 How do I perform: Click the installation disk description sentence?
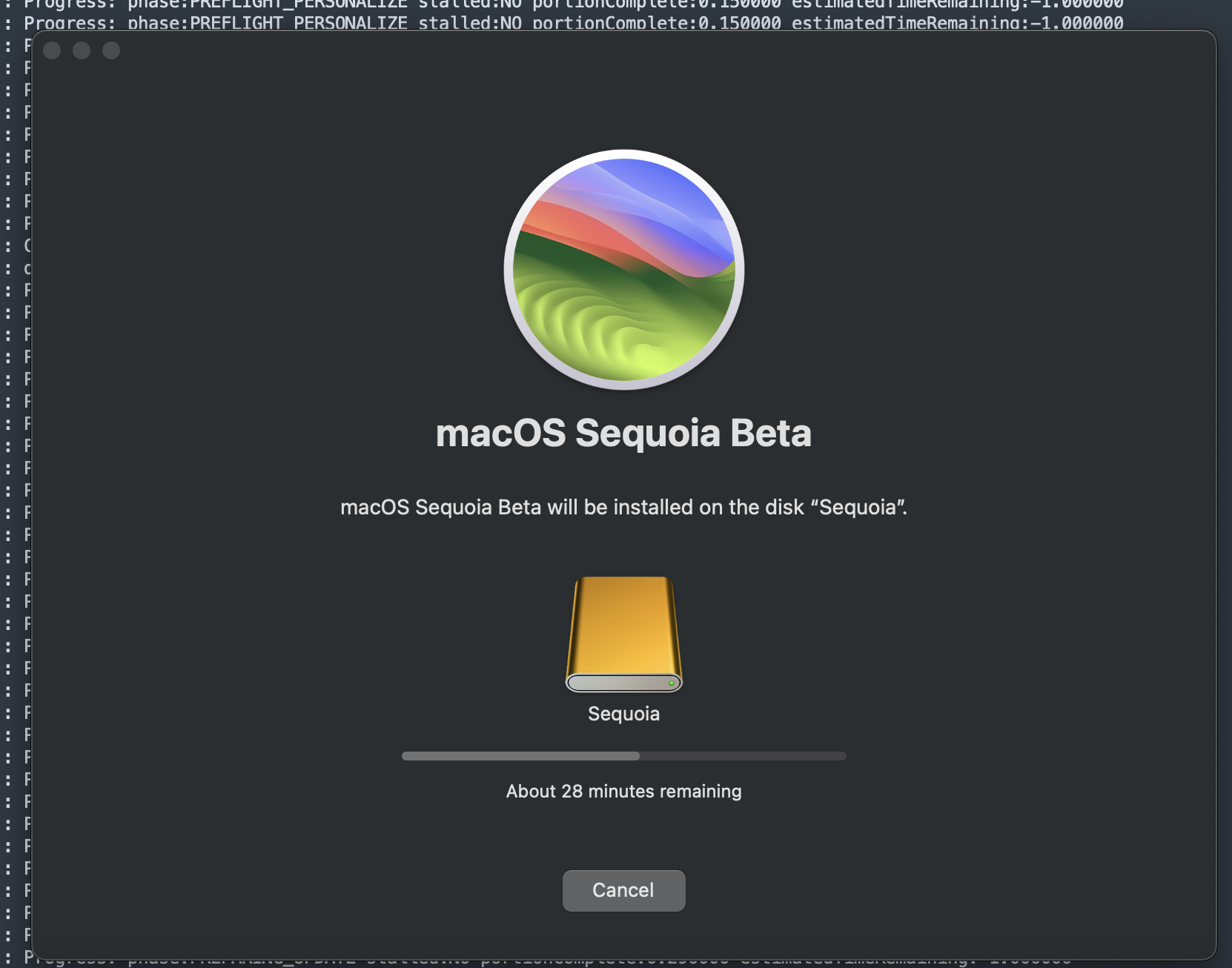coord(623,508)
